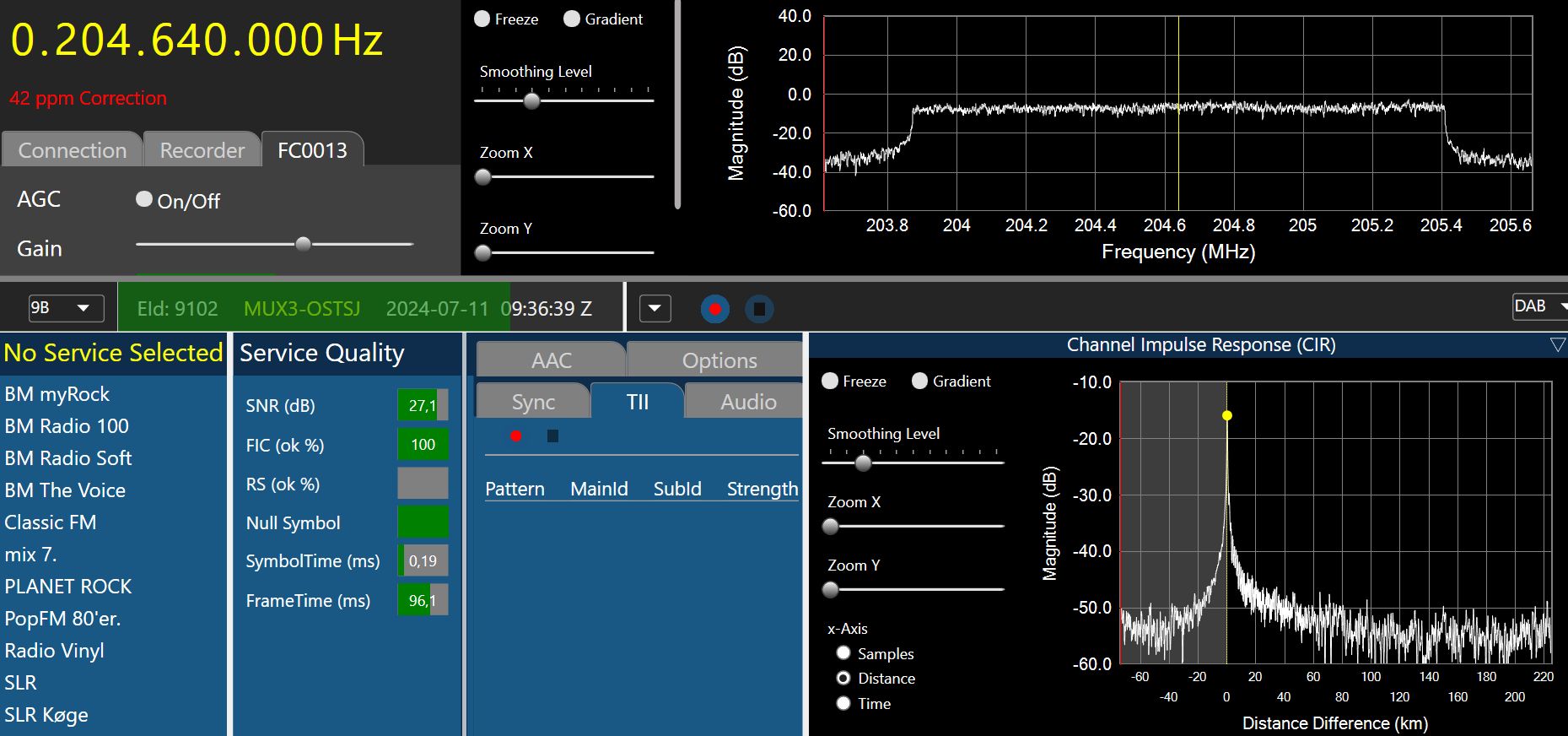Click the stop button in toolbar
1568x736 pixels.
(759, 309)
